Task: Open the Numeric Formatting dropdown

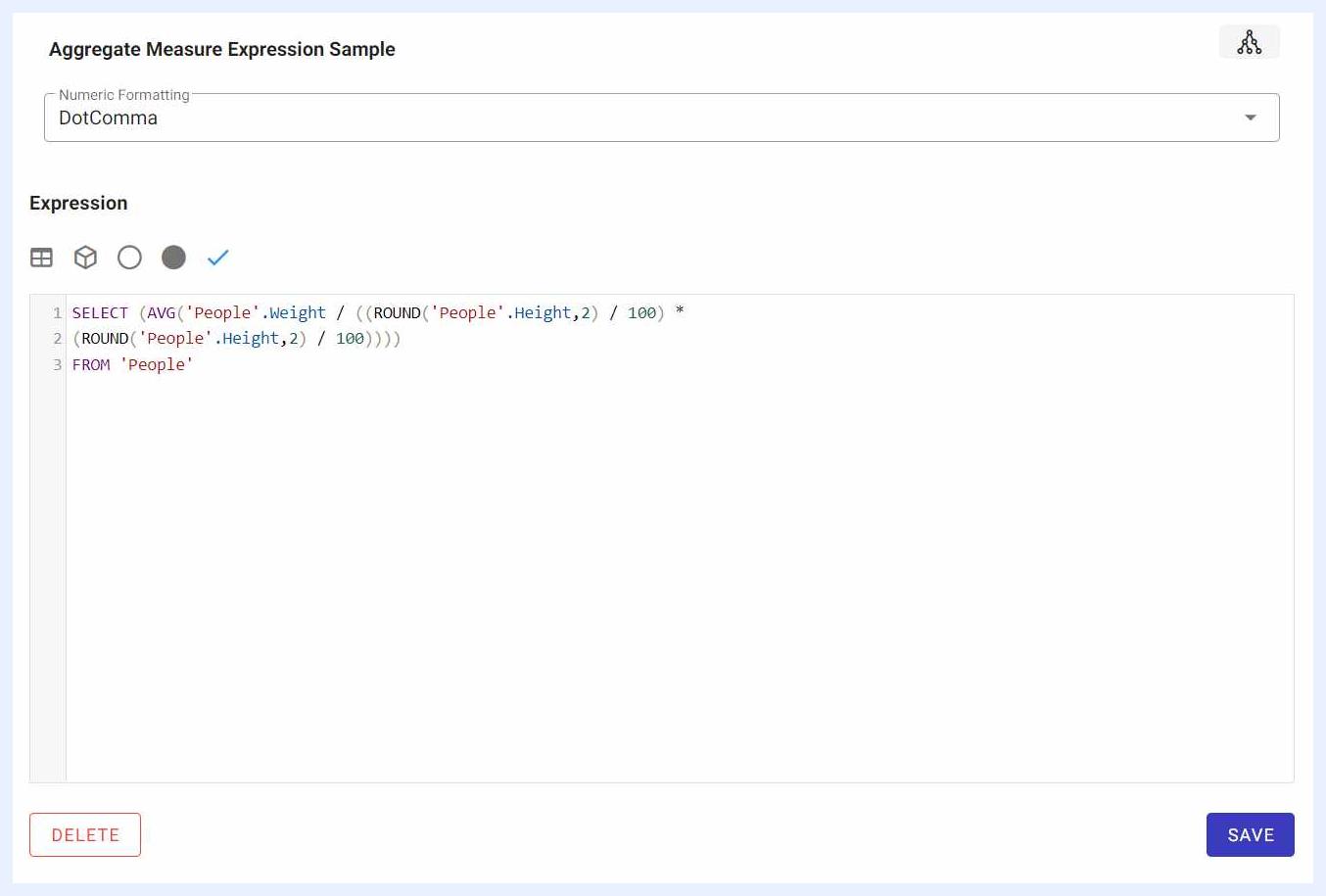Action: [x=662, y=118]
